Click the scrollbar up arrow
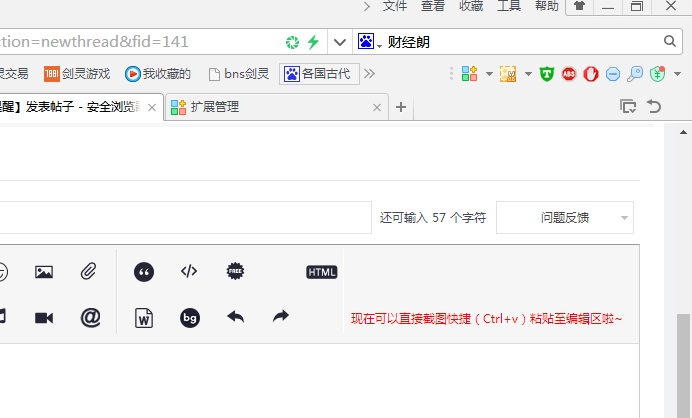This screenshot has height=418, width=692. (683, 132)
